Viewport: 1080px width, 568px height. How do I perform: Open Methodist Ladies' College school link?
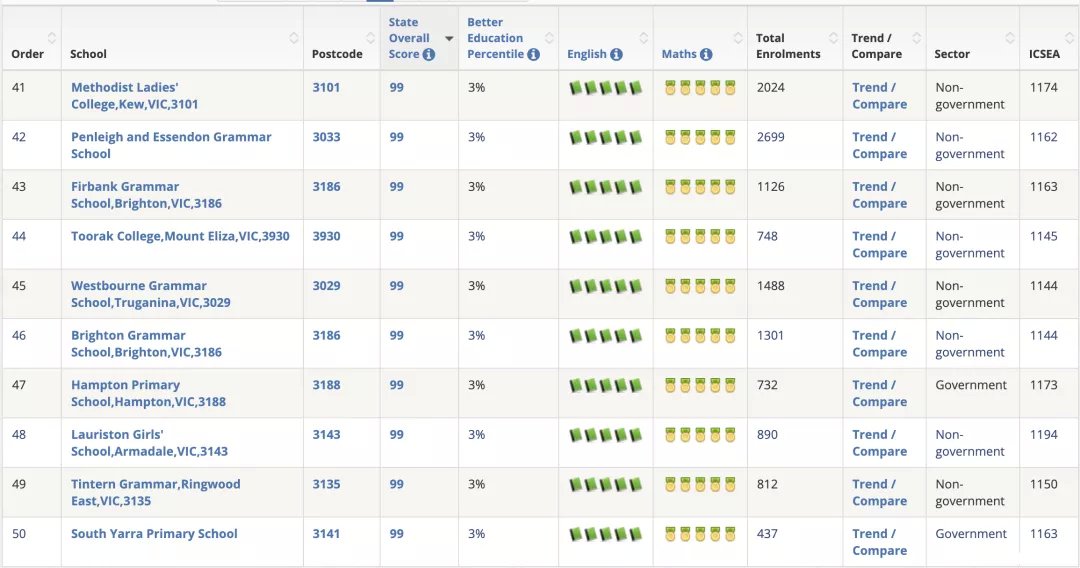(x=134, y=96)
